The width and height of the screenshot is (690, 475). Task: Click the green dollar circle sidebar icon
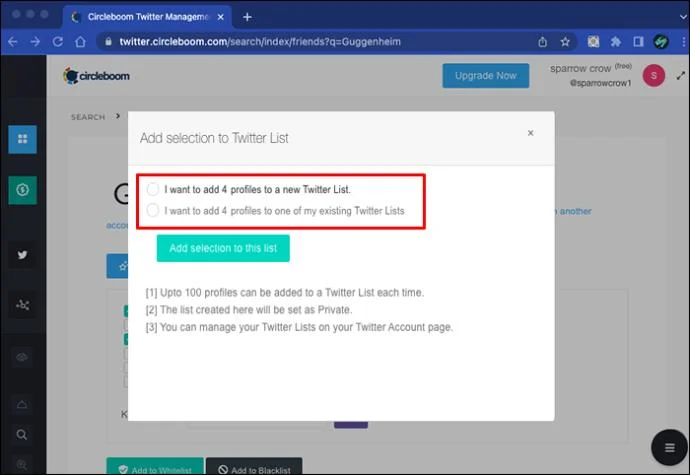coord(22,190)
